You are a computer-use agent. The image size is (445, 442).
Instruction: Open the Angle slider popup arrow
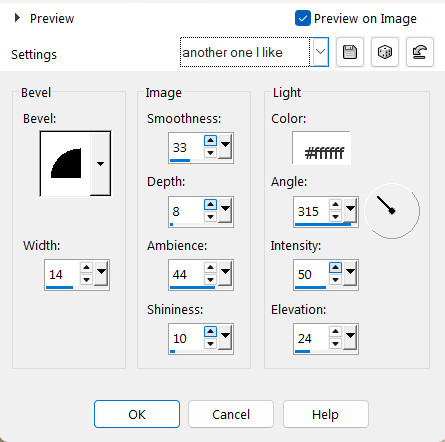(x=350, y=210)
